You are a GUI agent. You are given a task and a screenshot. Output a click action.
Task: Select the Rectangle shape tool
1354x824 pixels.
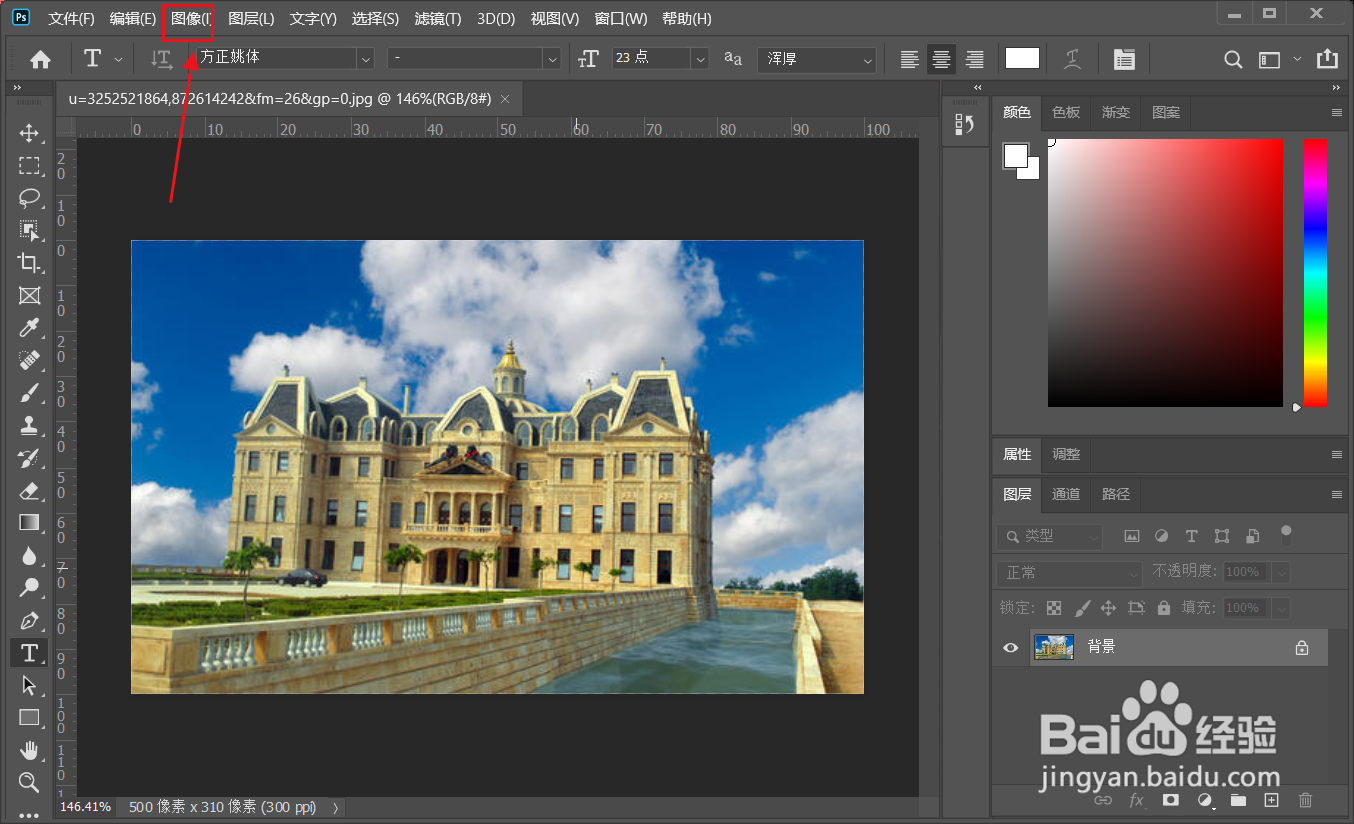[x=29, y=717]
